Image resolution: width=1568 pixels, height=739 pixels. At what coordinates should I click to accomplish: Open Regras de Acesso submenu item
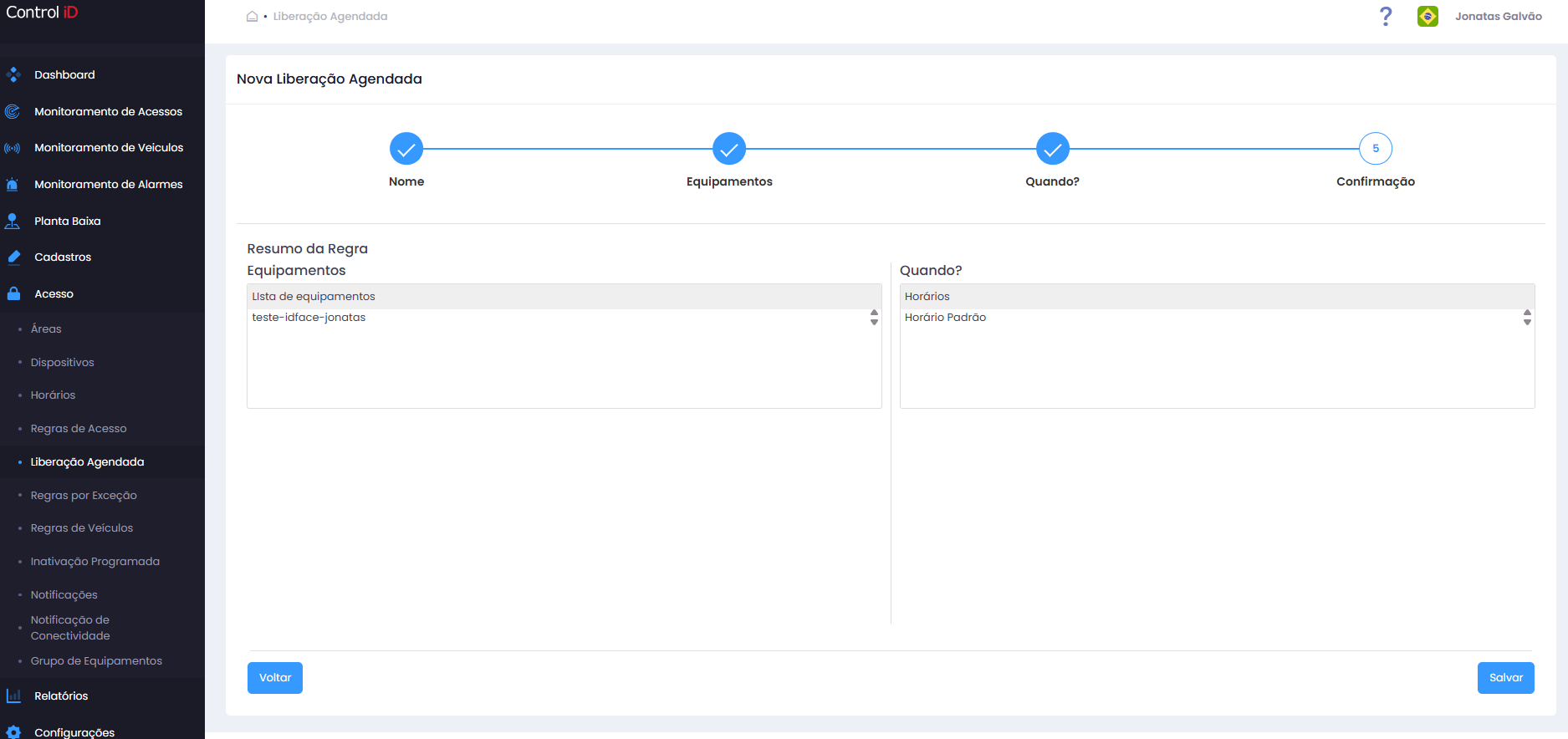pyautogui.click(x=79, y=429)
